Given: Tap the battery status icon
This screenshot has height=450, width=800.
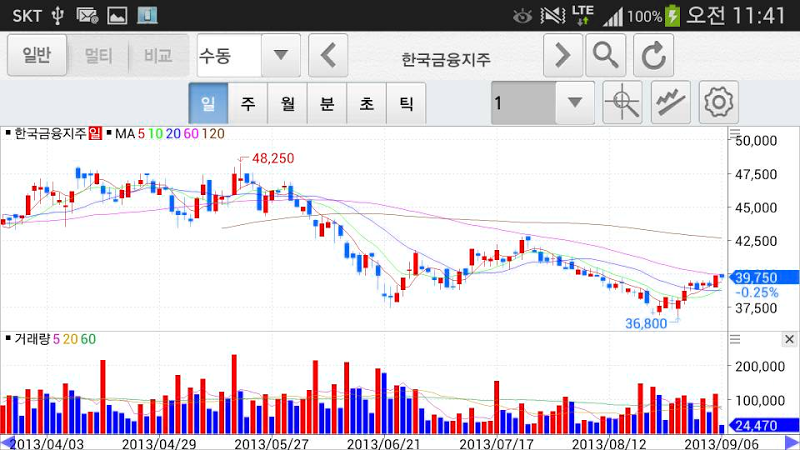Looking at the screenshot, I should 672,15.
